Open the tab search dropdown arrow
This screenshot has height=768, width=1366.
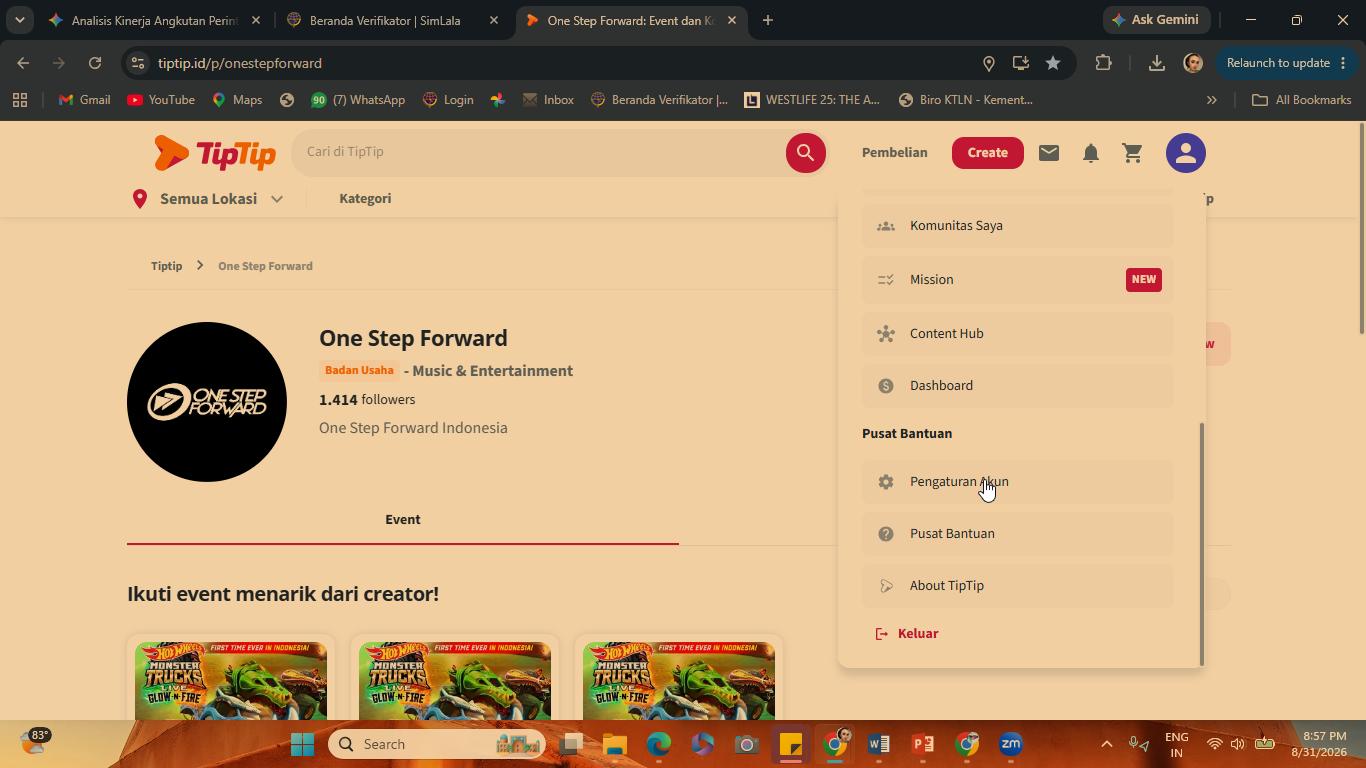coord(19,20)
